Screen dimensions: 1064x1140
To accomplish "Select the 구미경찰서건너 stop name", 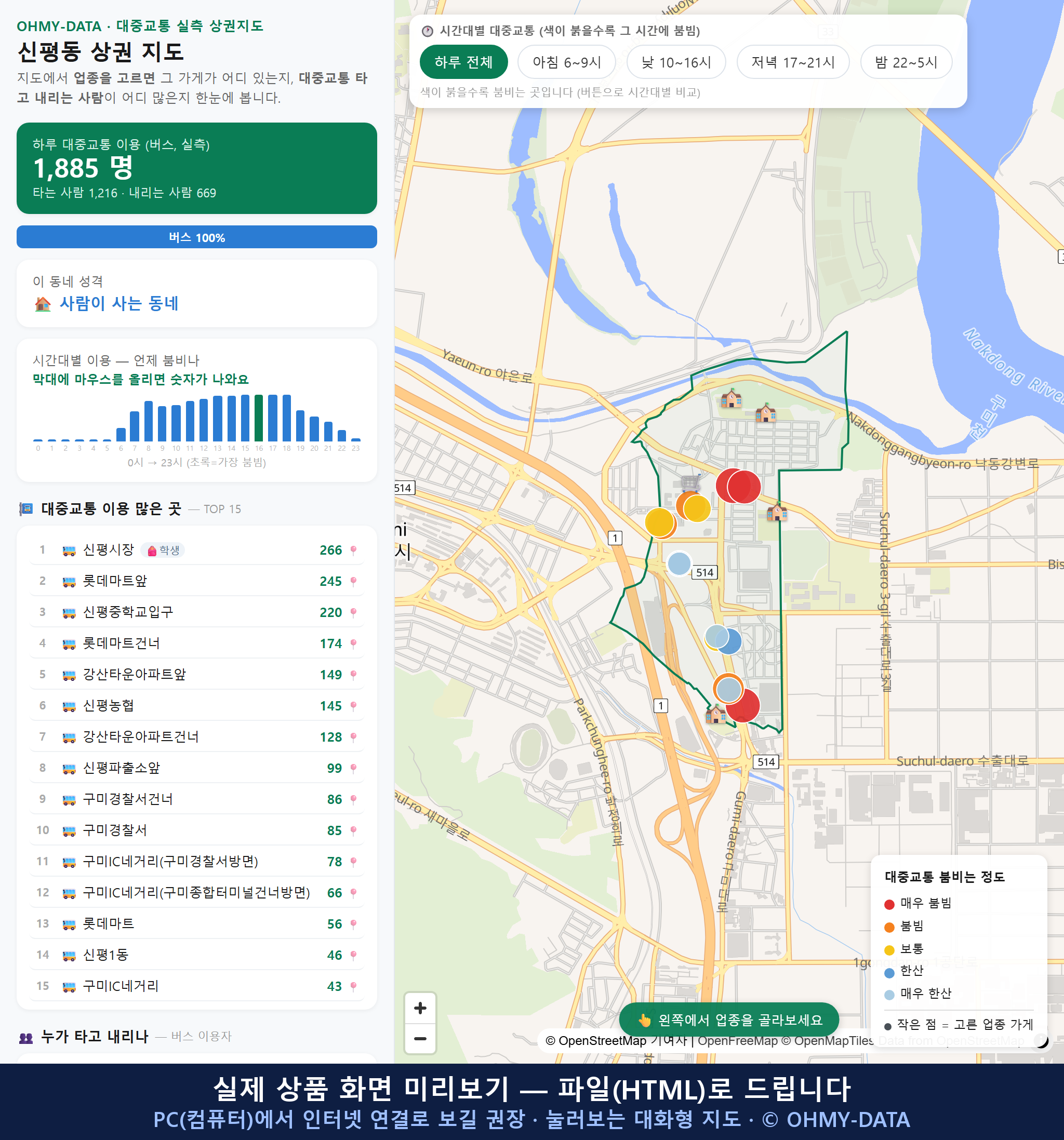I will point(128,799).
